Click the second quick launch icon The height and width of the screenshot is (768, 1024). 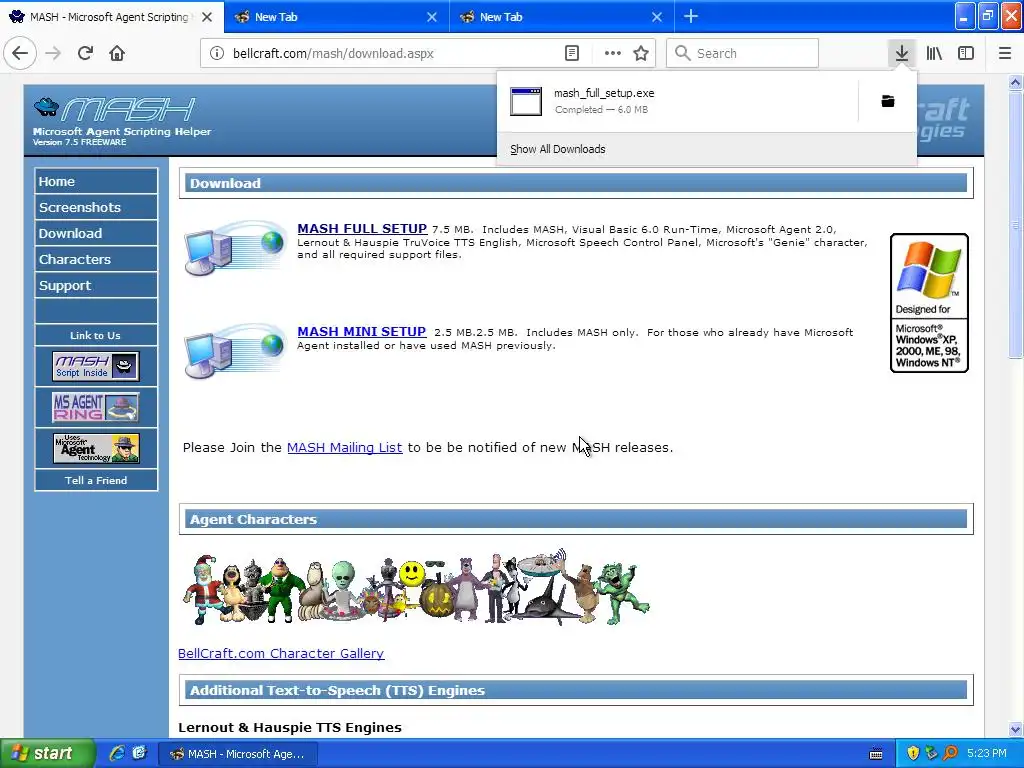[x=139, y=753]
